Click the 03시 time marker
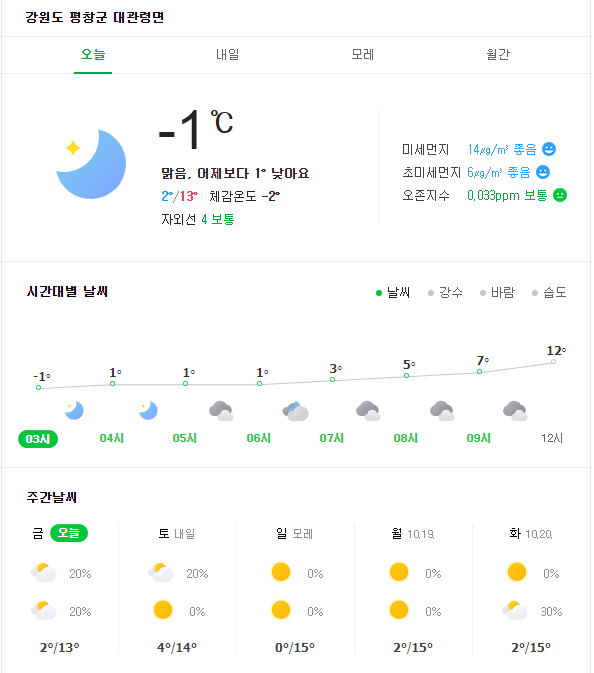Screen dimensions: 594x673 tap(38, 439)
